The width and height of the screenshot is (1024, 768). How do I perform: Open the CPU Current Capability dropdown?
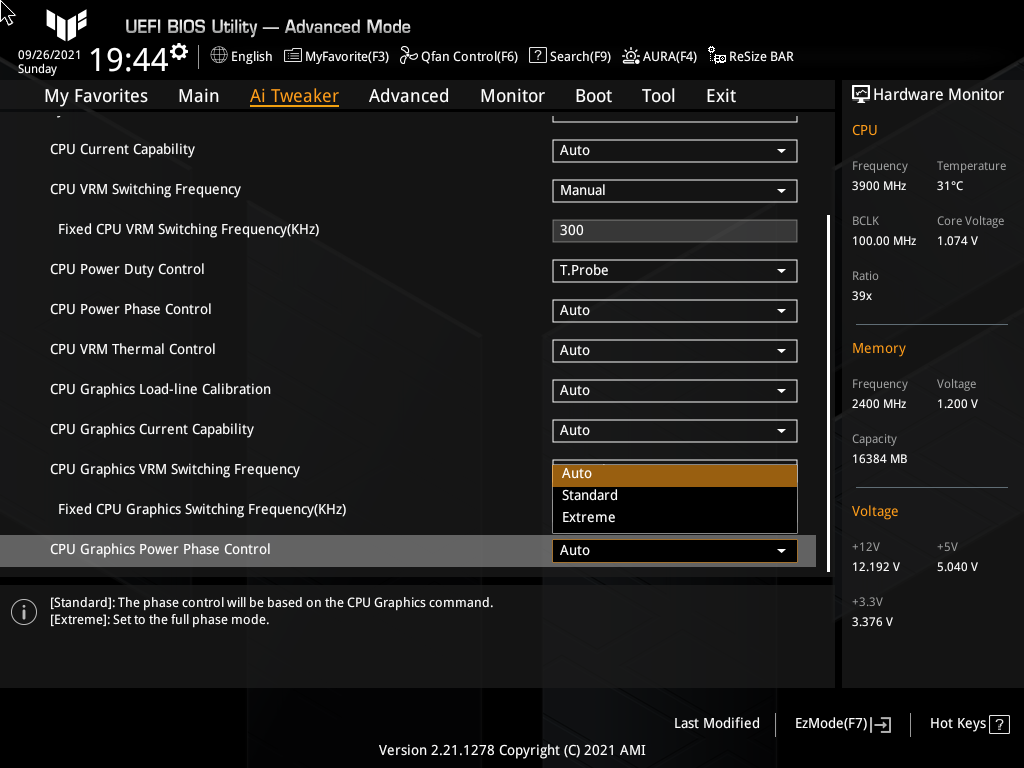pyautogui.click(x=674, y=150)
